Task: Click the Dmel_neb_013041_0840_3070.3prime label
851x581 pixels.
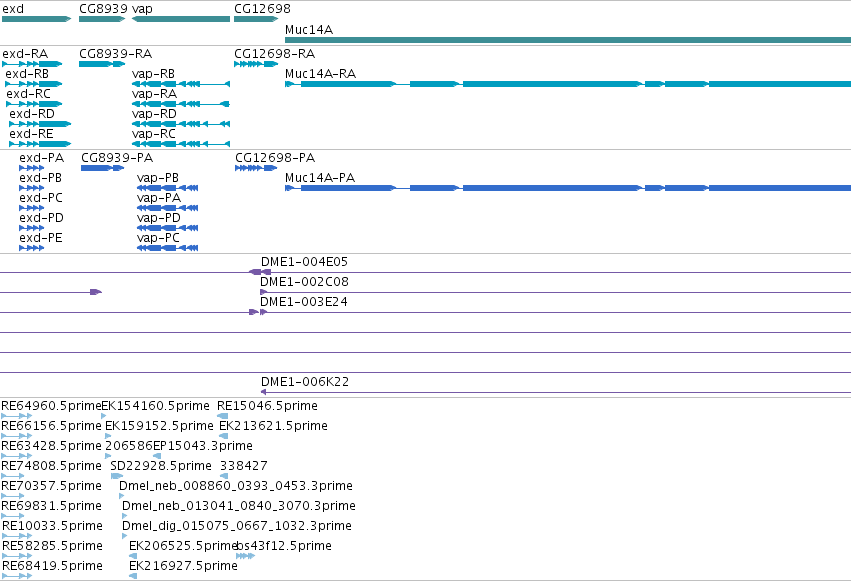Action: [x=239, y=506]
